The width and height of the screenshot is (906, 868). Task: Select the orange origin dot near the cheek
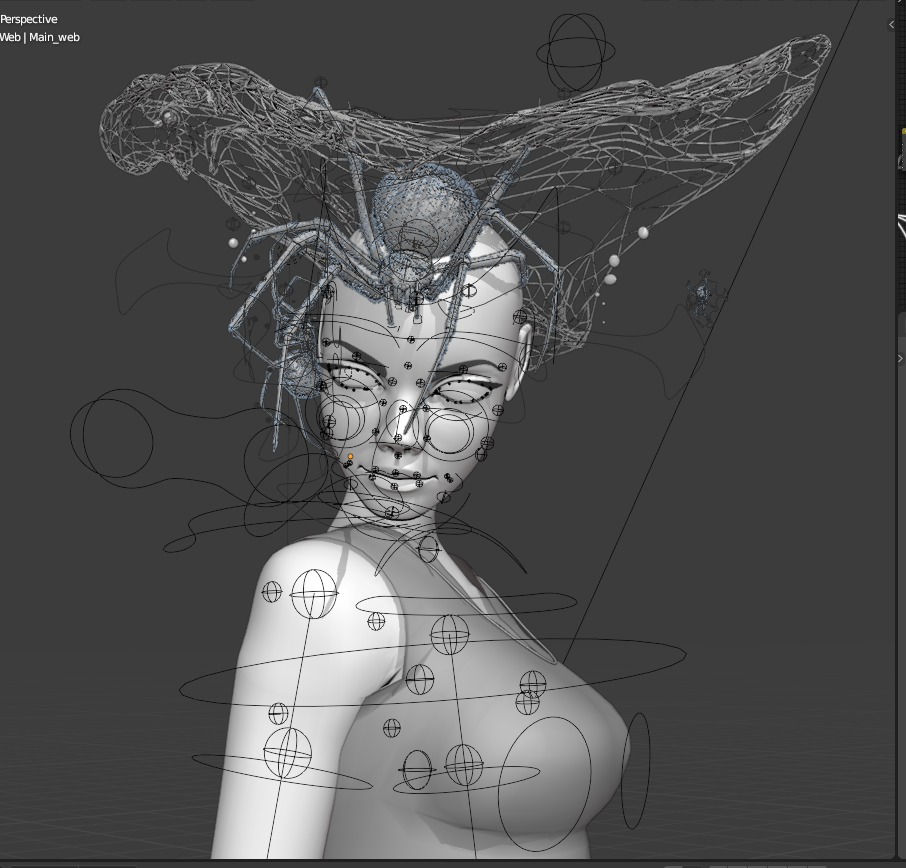pyautogui.click(x=350, y=457)
